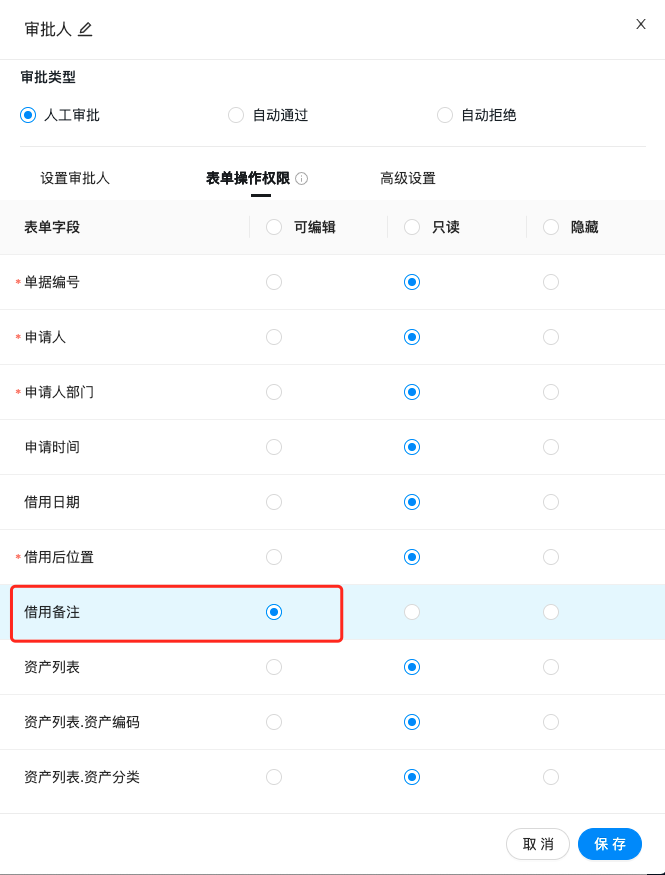This screenshot has width=665, height=875.
Task: Select 自动拒绝 approval type
Action: tap(445, 115)
